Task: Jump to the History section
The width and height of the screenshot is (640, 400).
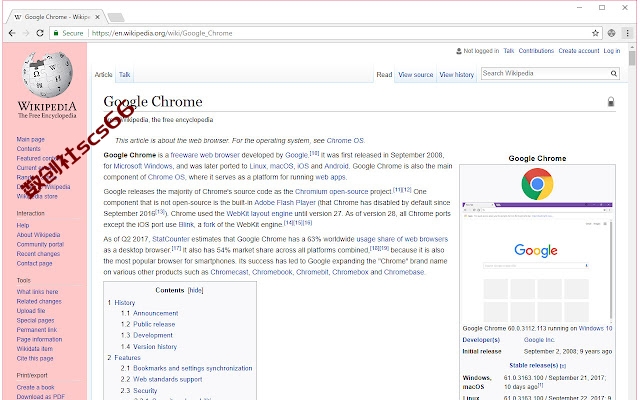Action: (x=124, y=302)
